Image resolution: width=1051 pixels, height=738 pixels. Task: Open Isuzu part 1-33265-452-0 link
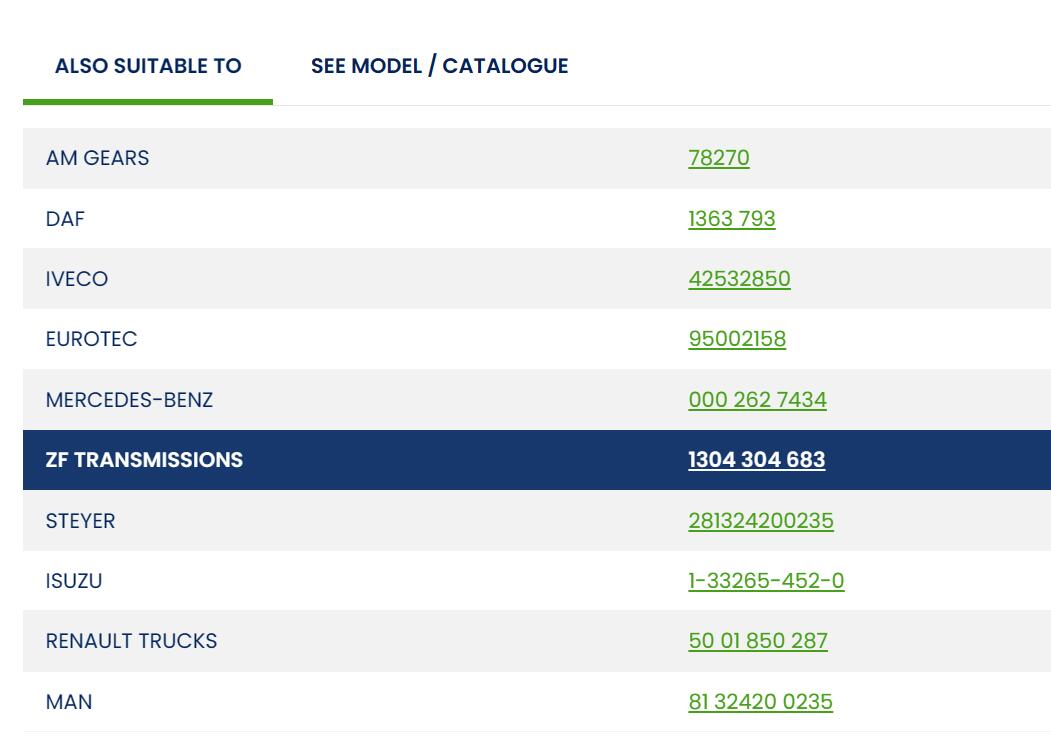766,581
